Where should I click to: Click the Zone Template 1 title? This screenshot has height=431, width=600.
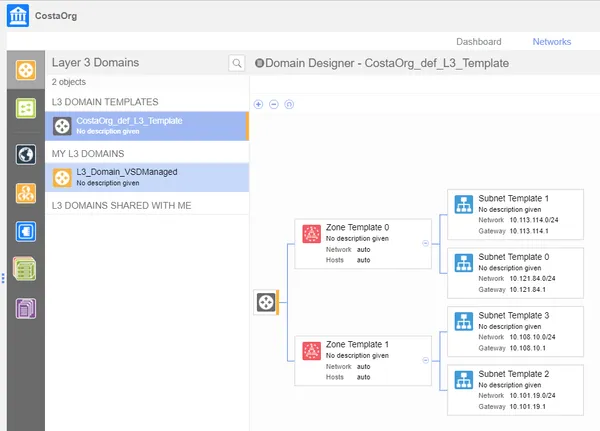tap(357, 344)
